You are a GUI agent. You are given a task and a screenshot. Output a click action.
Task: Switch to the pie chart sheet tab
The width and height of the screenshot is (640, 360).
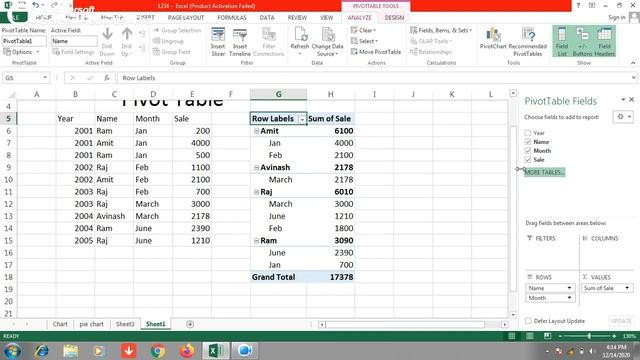click(x=91, y=324)
